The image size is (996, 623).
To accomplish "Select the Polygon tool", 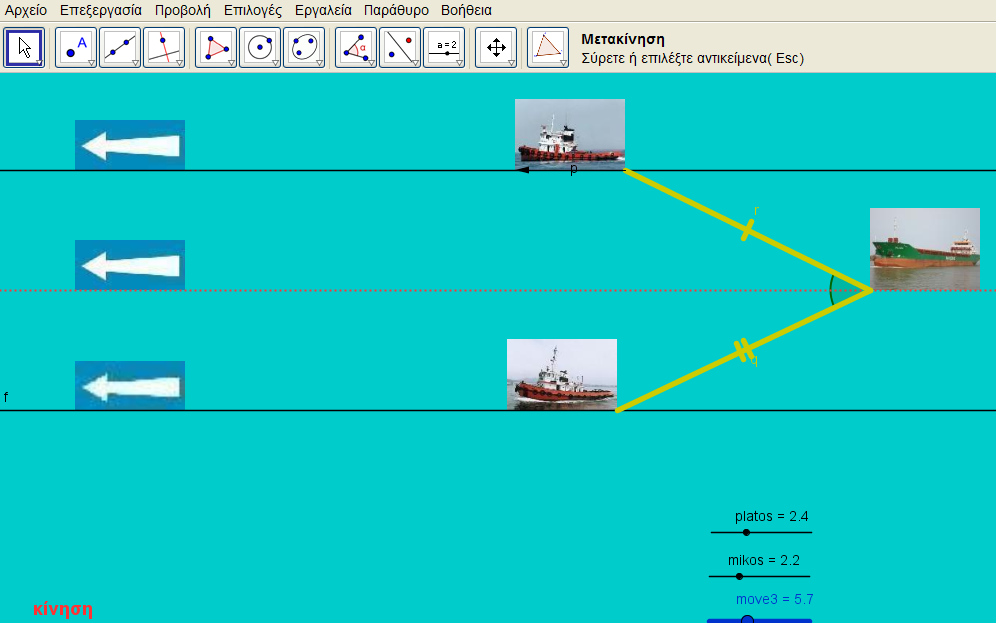I will click(216, 47).
